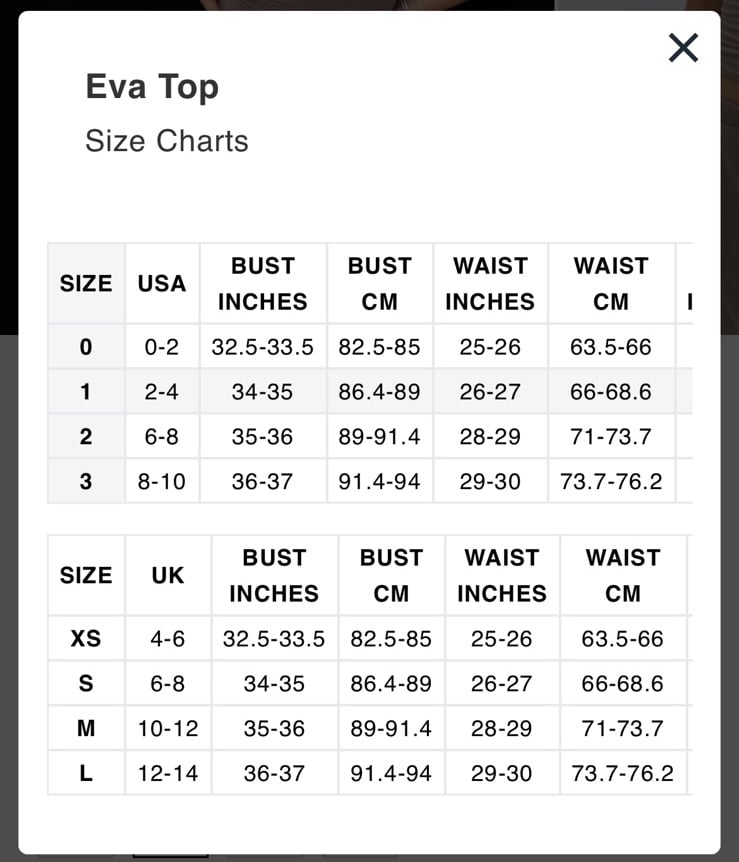This screenshot has height=862, width=739.
Task: Click the 82.5-85 bust cell in UK table
Action: (x=391, y=638)
